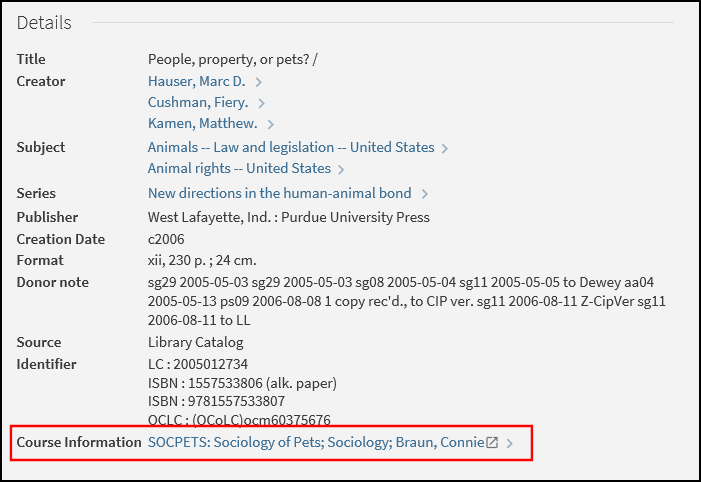Click chevron arrow beside Cushman, Fiery
Image resolution: width=701 pixels, height=482 pixels.
coord(261,103)
